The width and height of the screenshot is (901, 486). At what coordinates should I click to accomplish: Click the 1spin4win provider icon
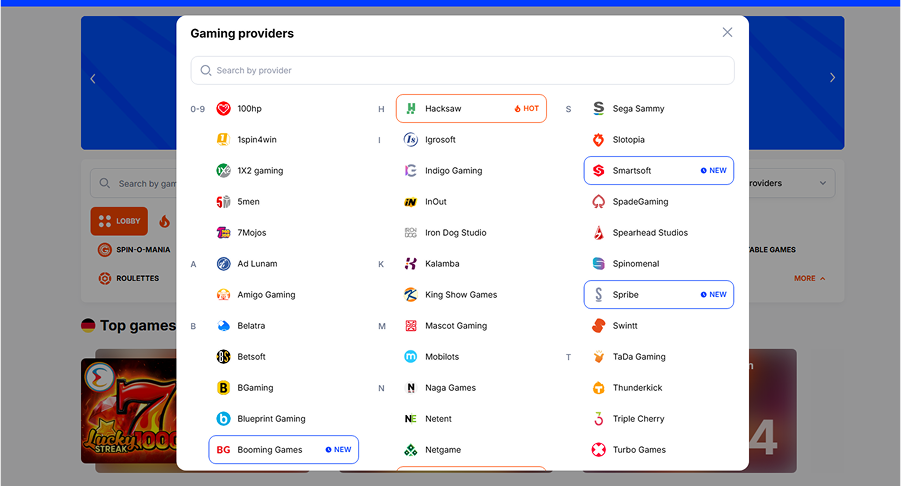tap(224, 140)
